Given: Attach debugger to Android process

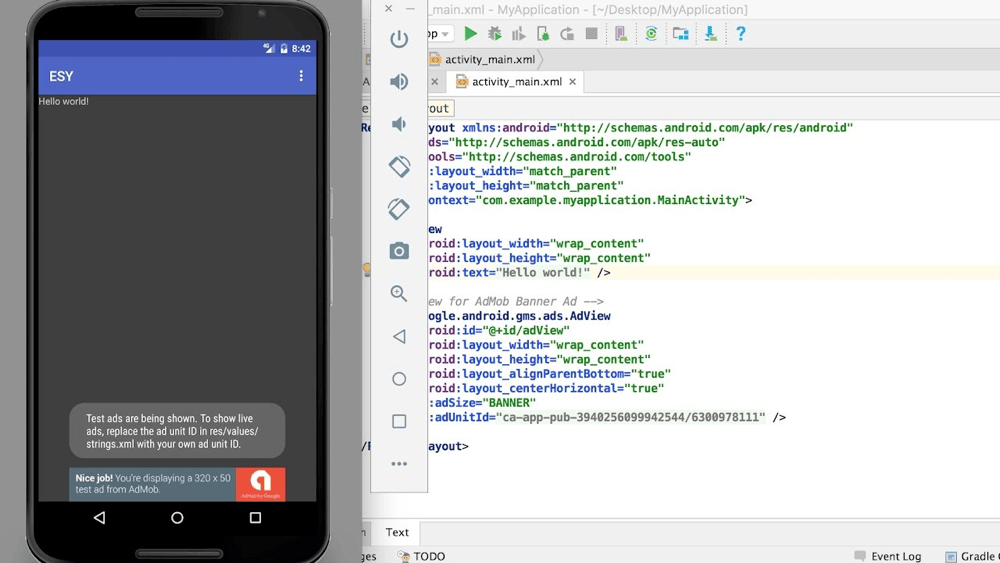Looking at the screenshot, I should click(543, 34).
